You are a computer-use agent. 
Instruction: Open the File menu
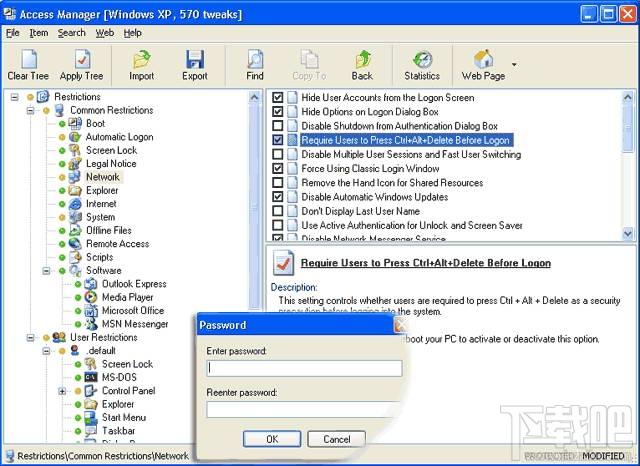(13, 33)
